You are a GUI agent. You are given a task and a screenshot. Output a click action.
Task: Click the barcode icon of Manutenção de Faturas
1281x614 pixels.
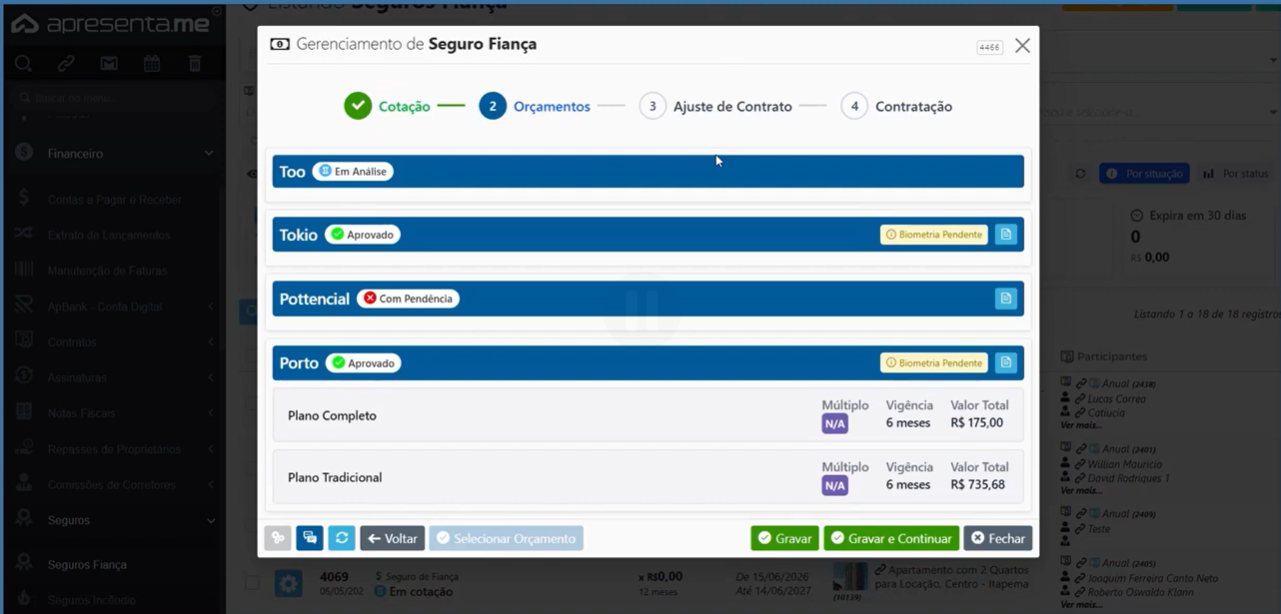(24, 270)
